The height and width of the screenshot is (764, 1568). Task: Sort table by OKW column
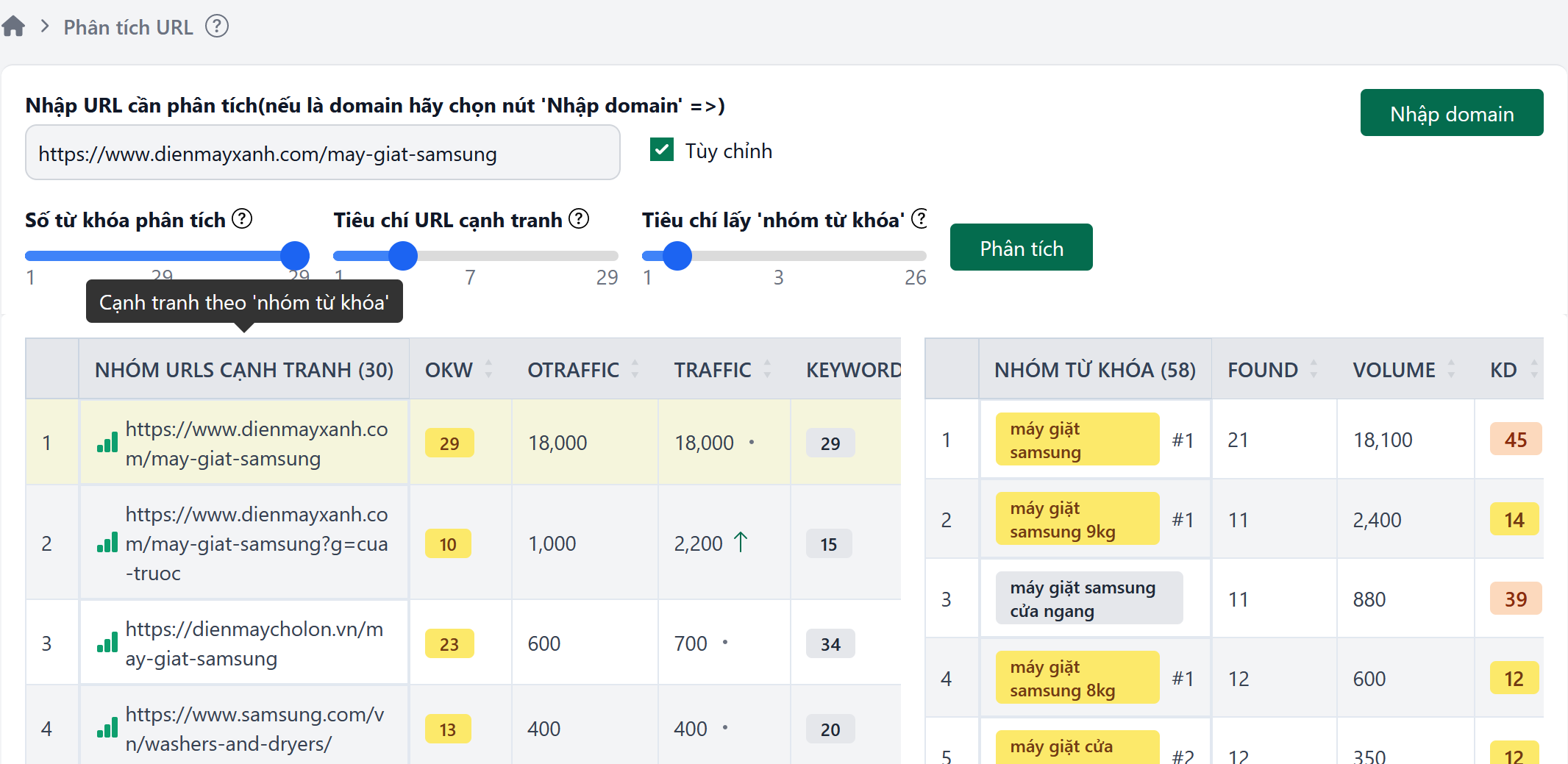tap(488, 369)
